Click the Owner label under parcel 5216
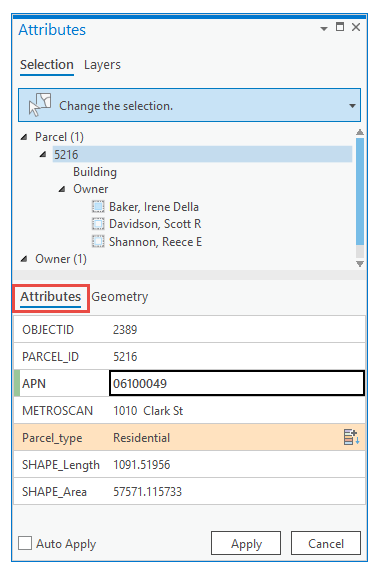380x572 pixels. [91, 189]
